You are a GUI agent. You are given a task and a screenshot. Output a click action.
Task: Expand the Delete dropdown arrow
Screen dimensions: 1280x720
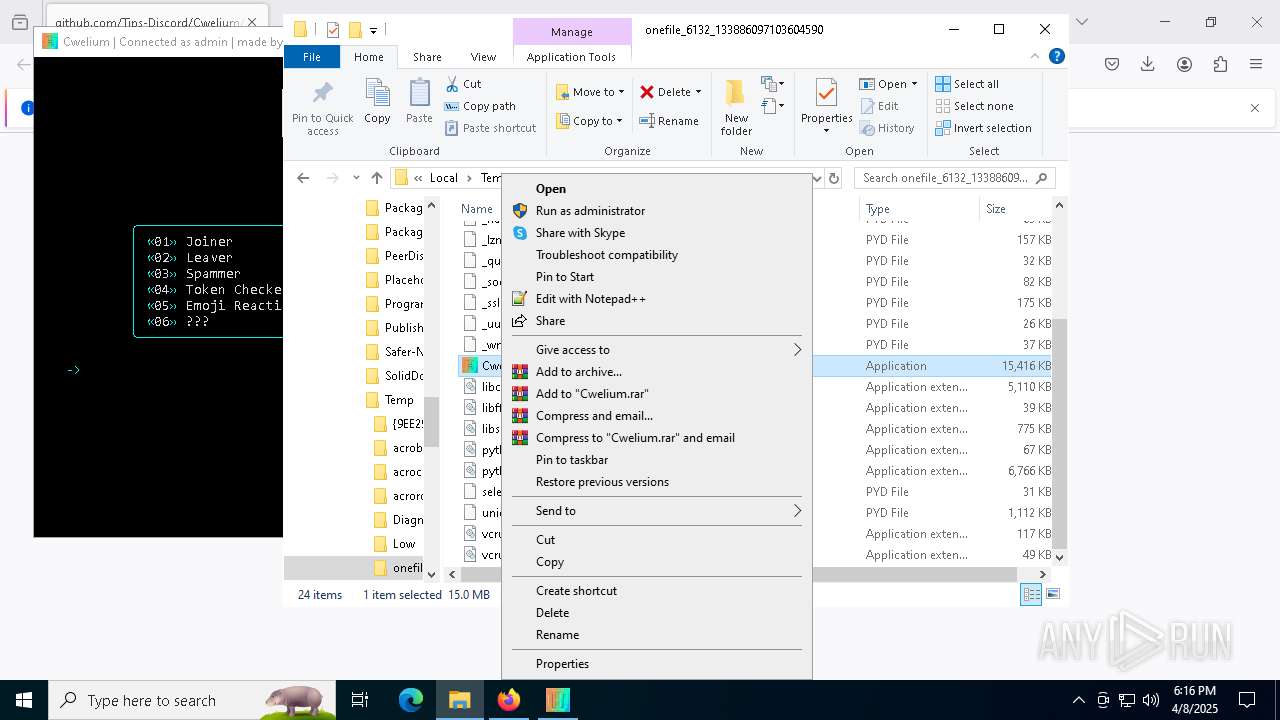(698, 92)
